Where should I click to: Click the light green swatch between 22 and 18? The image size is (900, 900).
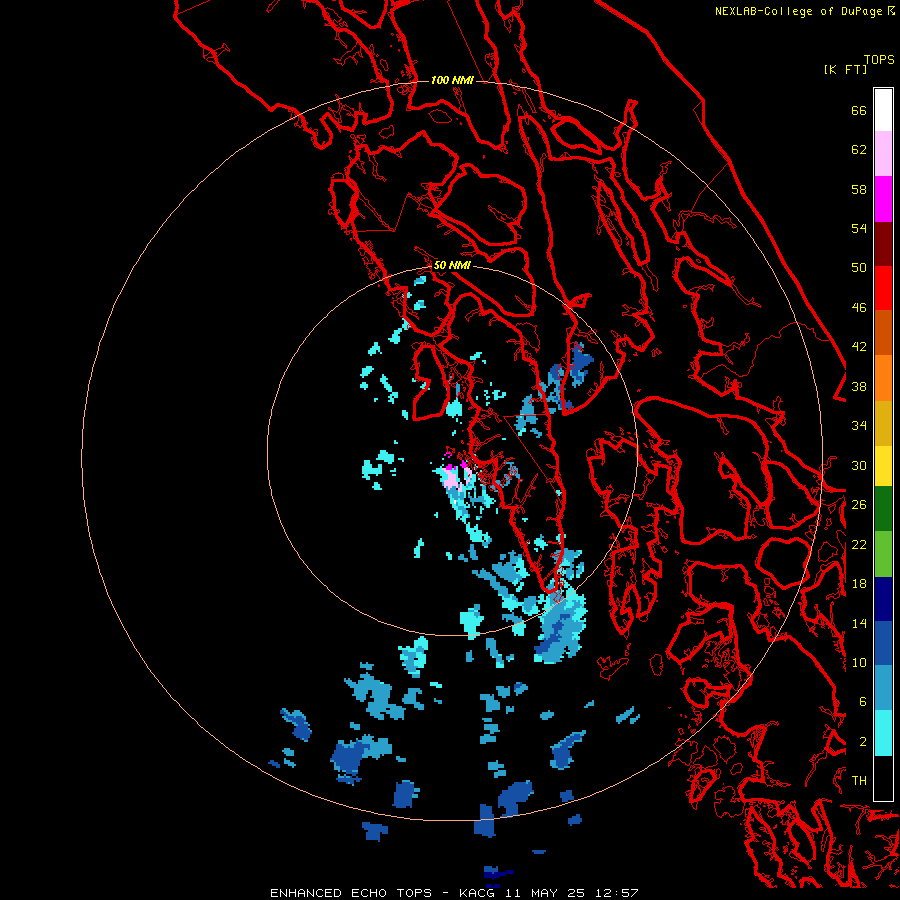pos(883,554)
